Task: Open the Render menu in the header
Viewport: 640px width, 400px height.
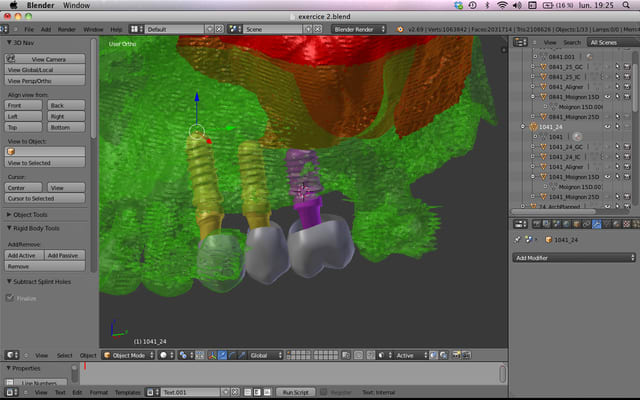Action: point(66,30)
